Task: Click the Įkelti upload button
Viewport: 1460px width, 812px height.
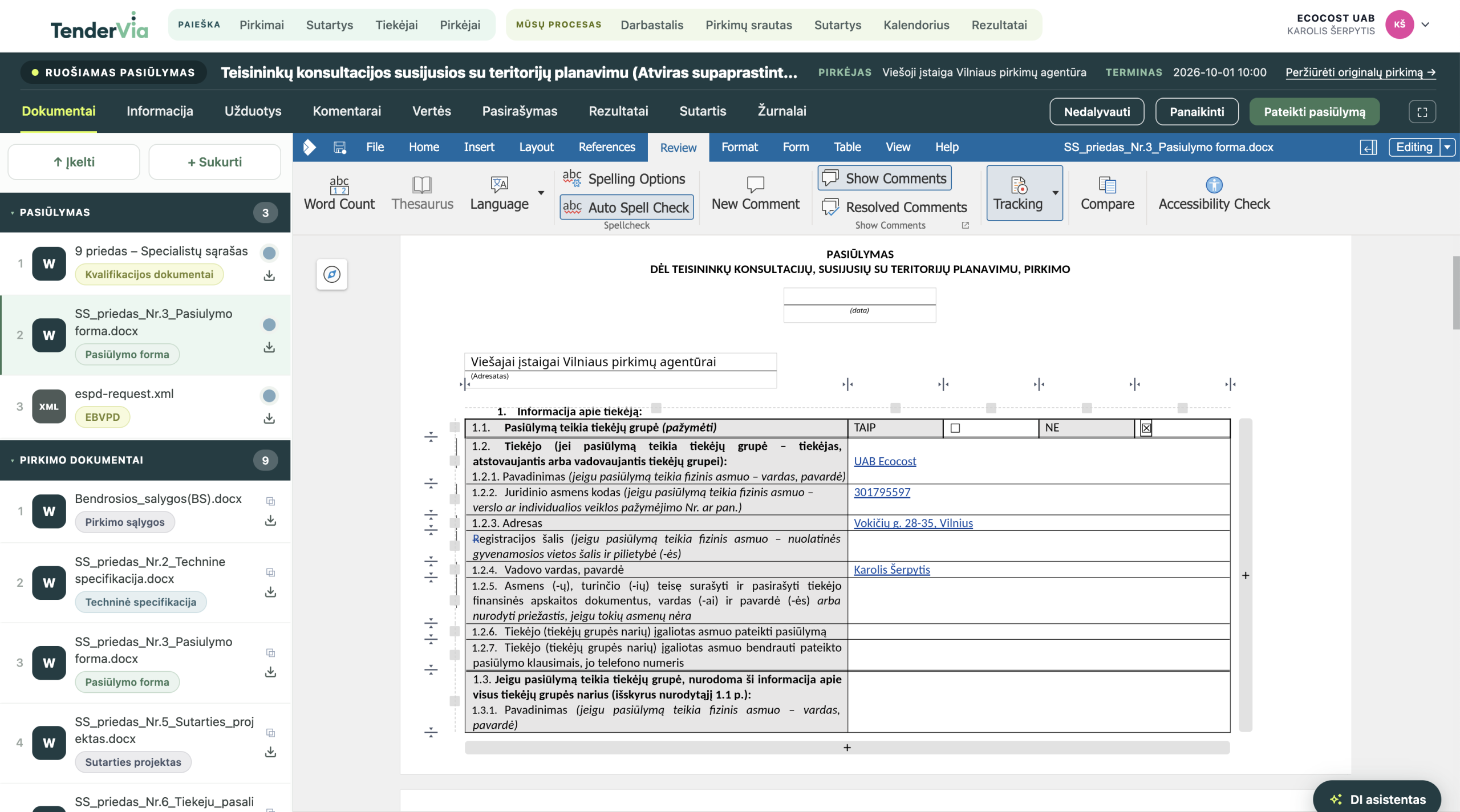Action: pyautogui.click(x=74, y=162)
